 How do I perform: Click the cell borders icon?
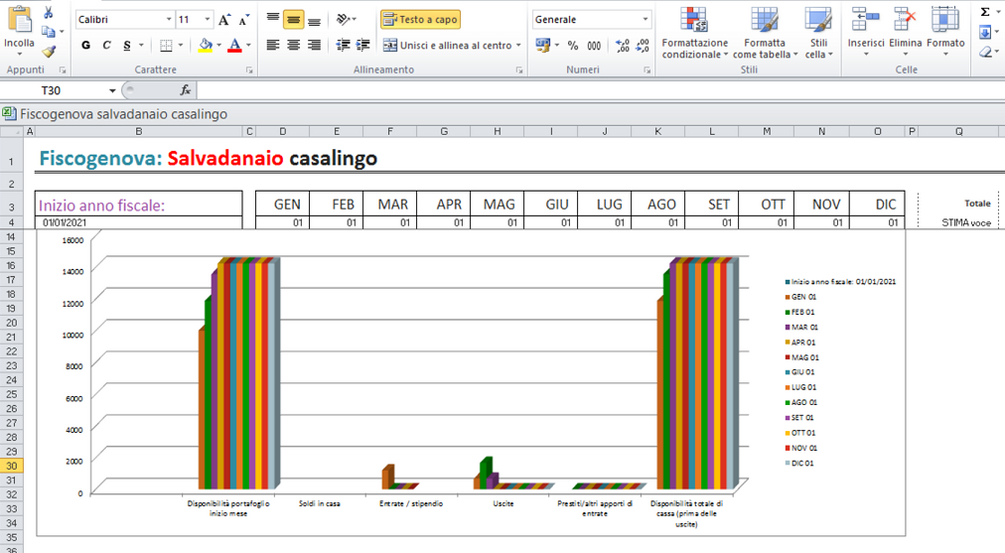click(166, 45)
